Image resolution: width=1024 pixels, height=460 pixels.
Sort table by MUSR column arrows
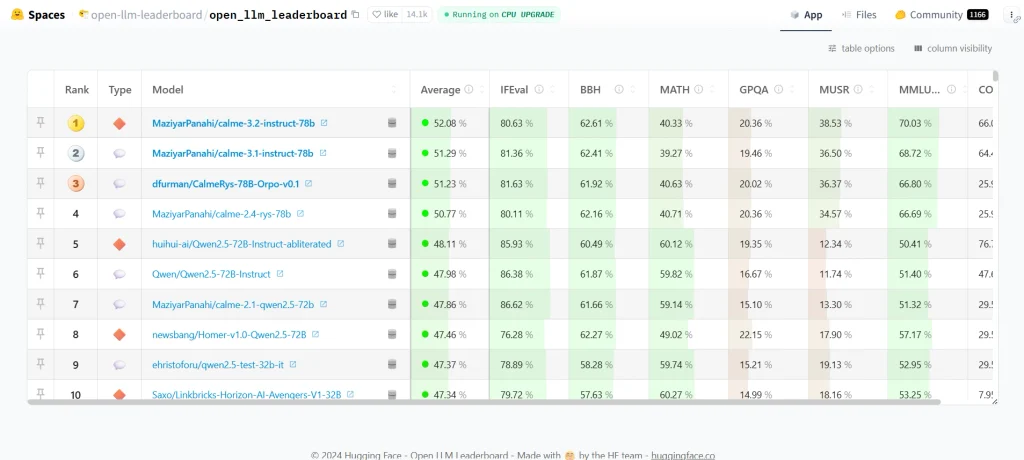click(x=871, y=90)
